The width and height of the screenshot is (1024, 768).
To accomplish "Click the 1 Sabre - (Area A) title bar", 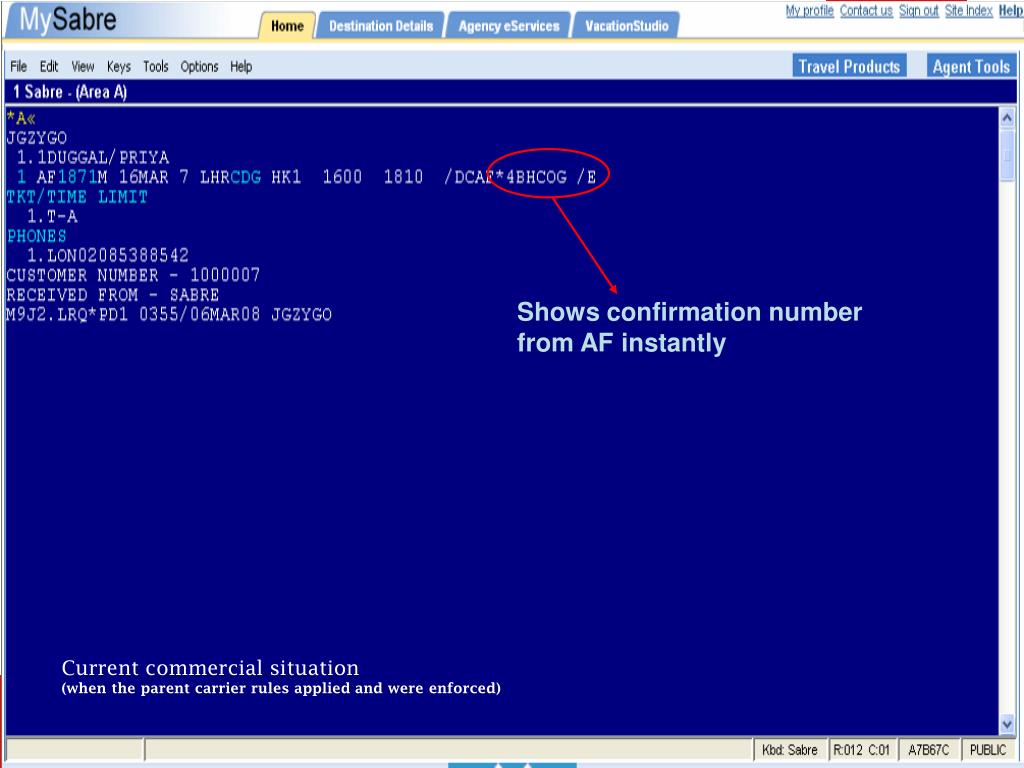I will pos(511,92).
